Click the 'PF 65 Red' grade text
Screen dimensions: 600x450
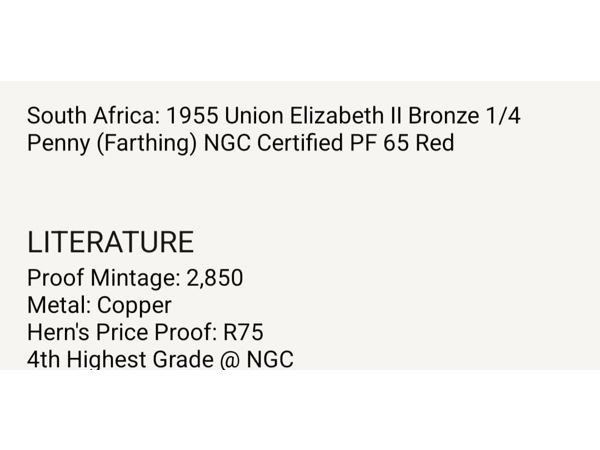pyautogui.click(x=402, y=143)
